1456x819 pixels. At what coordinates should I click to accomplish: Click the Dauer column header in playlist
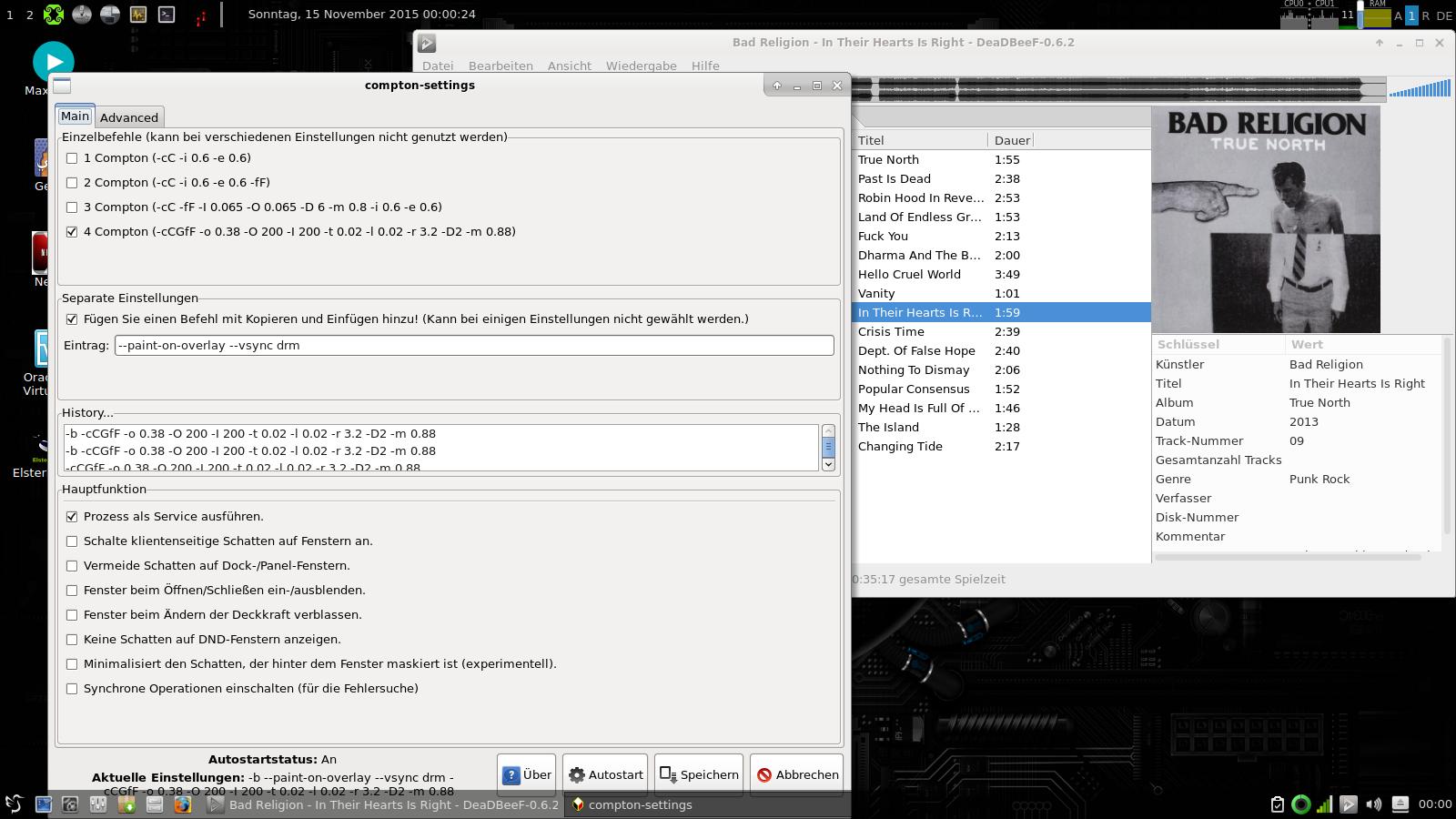pyautogui.click(x=1012, y=140)
